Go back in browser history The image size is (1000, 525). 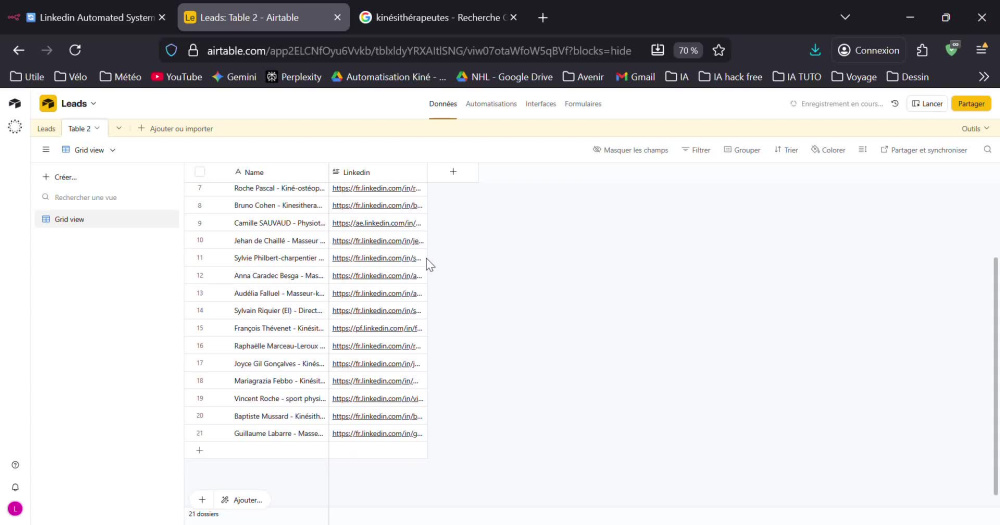click(18, 50)
